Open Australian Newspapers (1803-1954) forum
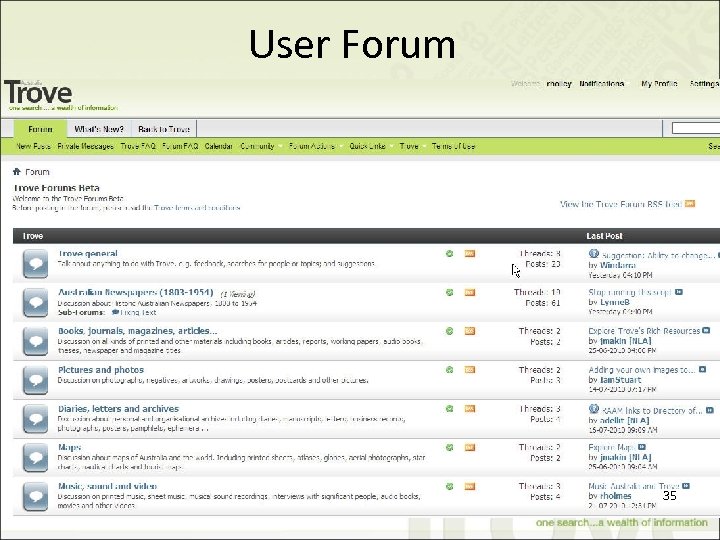 pos(135,292)
